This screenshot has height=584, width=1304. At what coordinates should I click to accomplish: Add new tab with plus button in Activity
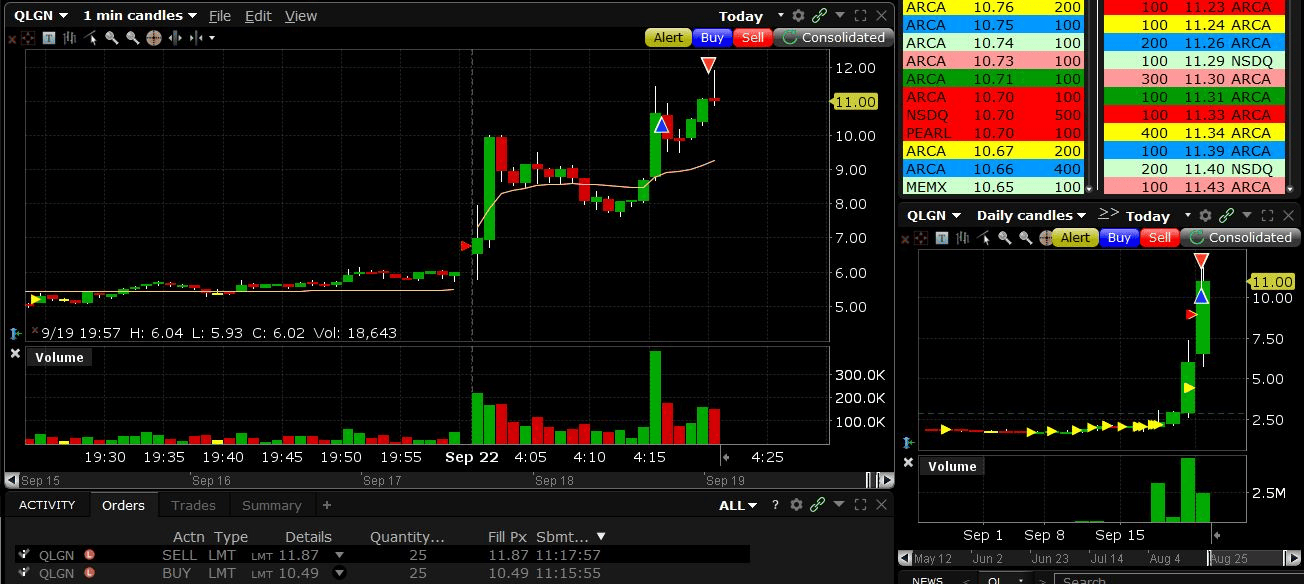[x=326, y=505]
